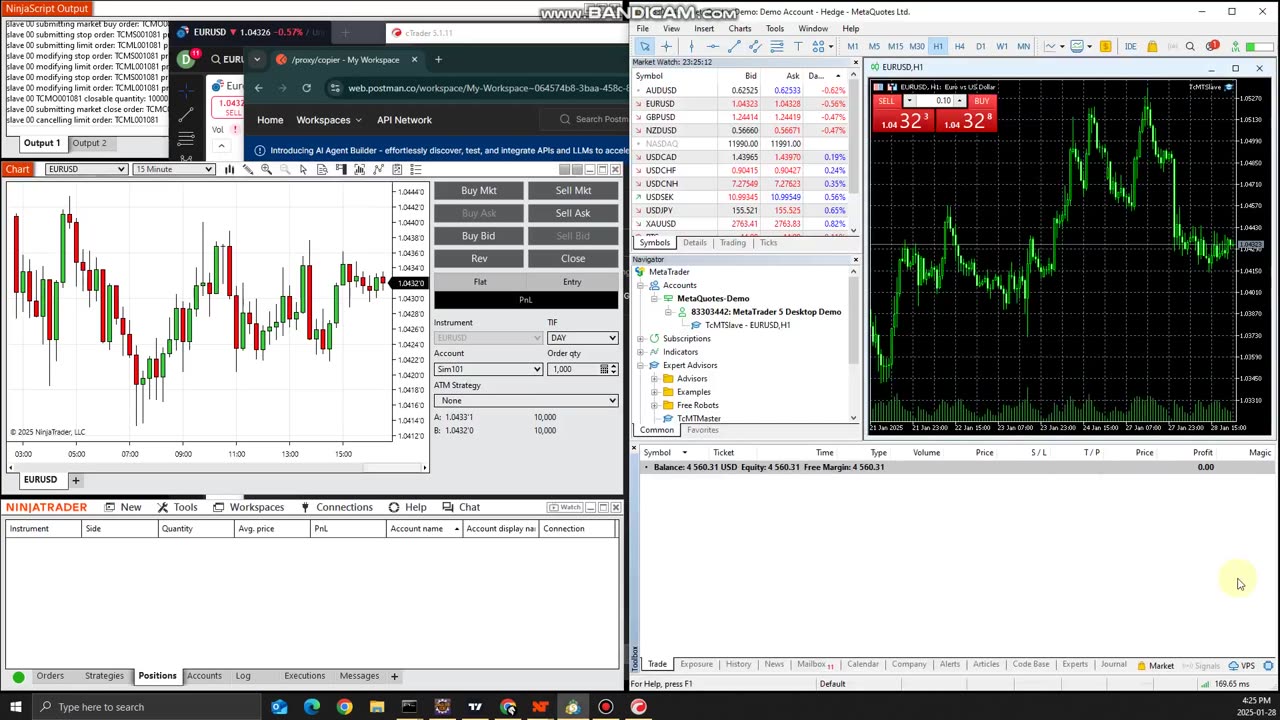The image size is (1280, 720).
Task: Open the ATM Strategy None dropdown
Action: [526, 400]
